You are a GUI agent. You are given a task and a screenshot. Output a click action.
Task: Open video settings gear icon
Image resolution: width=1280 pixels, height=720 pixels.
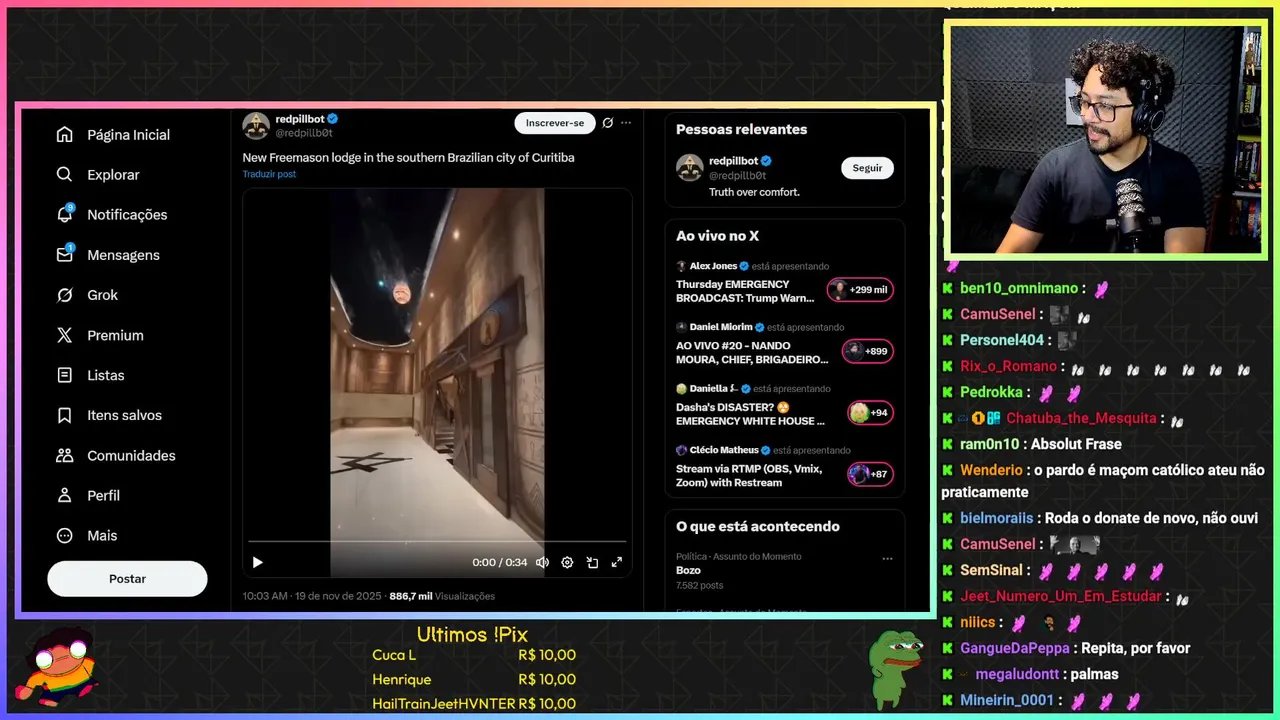coord(567,562)
